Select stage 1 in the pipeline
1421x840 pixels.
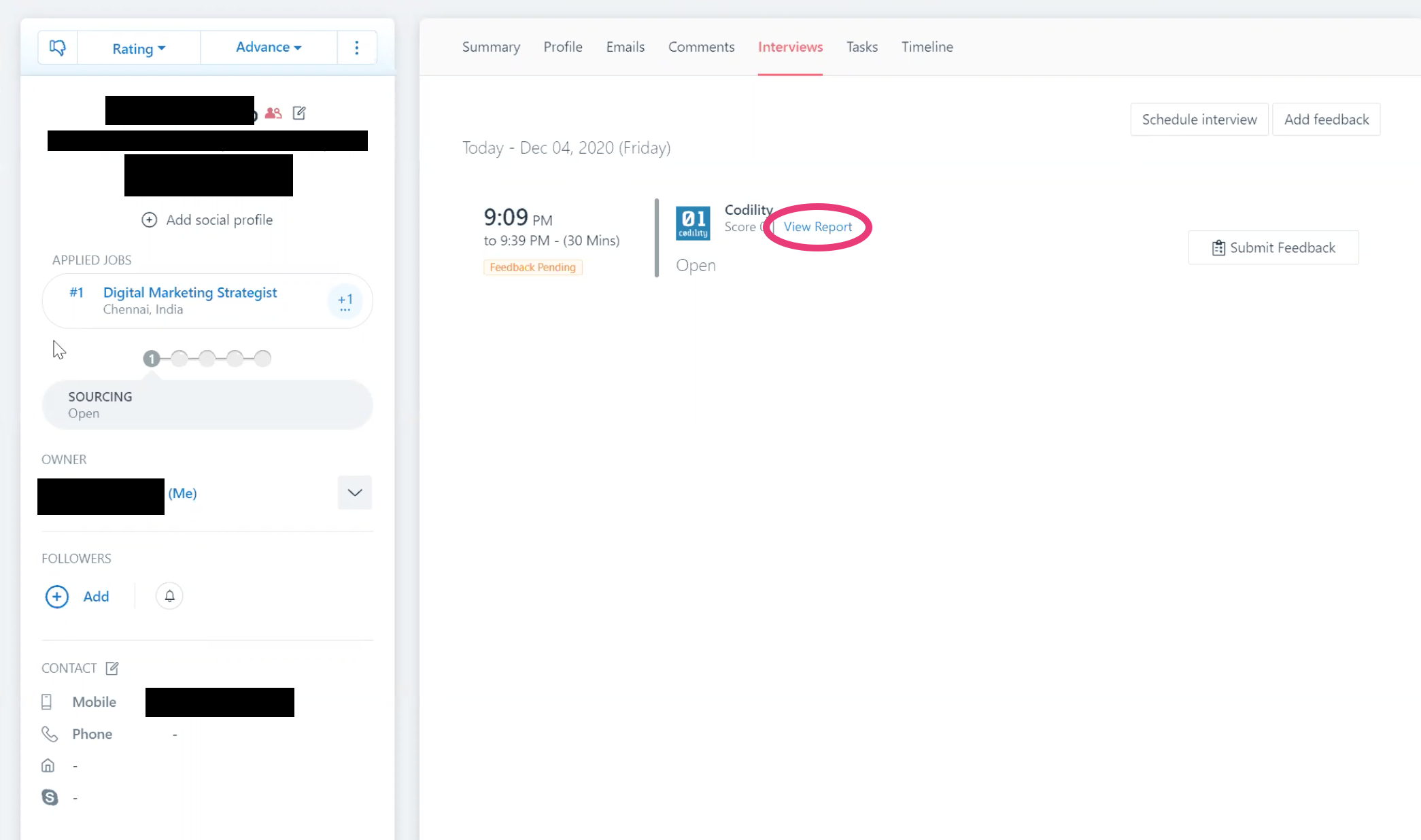pyautogui.click(x=152, y=358)
